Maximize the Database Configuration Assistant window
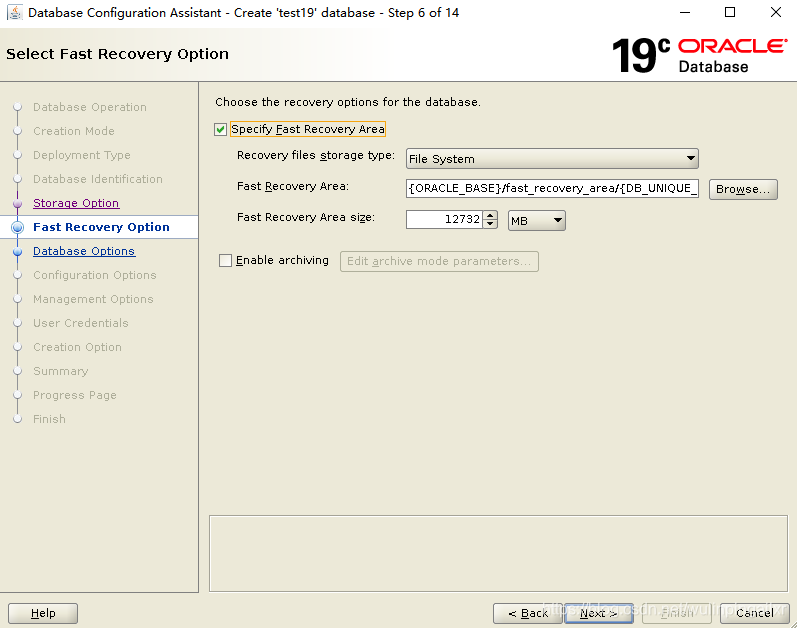Screen dimensions: 797x628 tap(730, 12)
